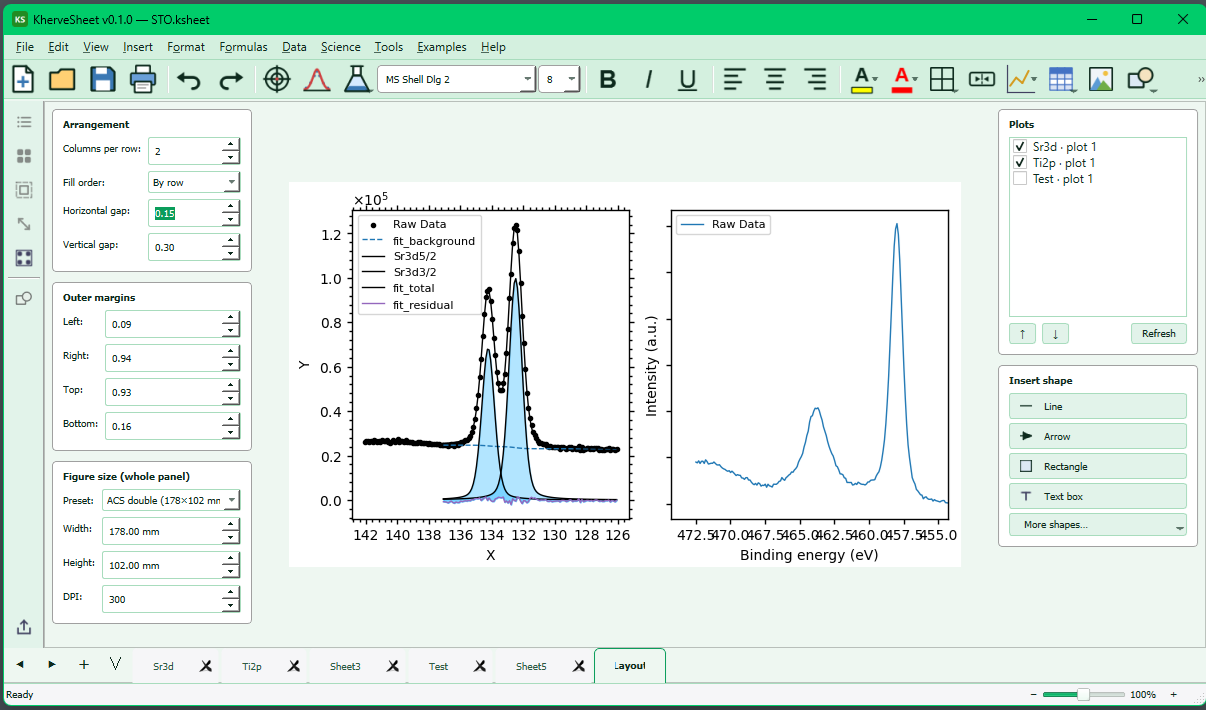Insert an Arrow shape
This screenshot has height=710, width=1206.
tap(1097, 436)
